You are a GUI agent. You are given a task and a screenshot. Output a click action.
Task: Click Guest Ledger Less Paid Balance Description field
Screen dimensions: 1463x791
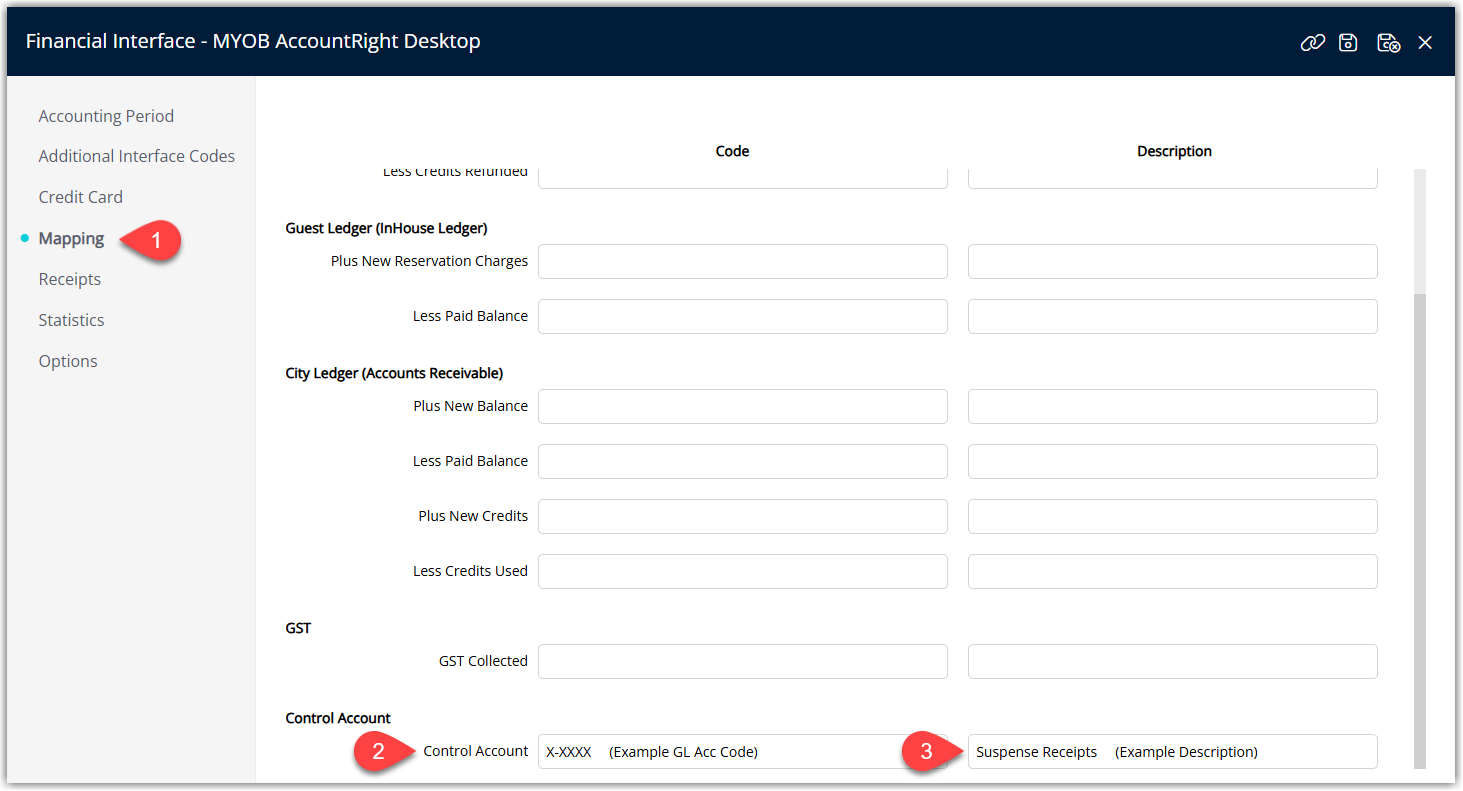point(1173,316)
